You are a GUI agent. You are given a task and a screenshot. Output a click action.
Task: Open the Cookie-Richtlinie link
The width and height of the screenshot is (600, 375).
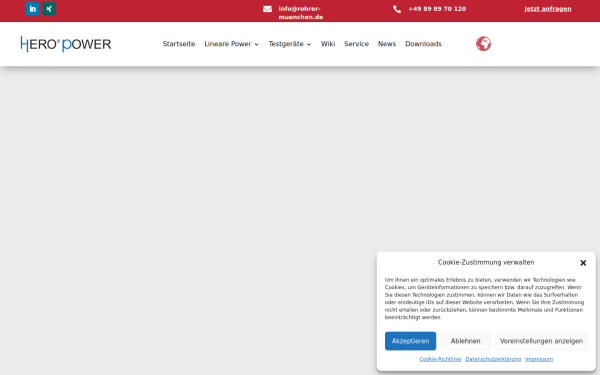point(440,359)
